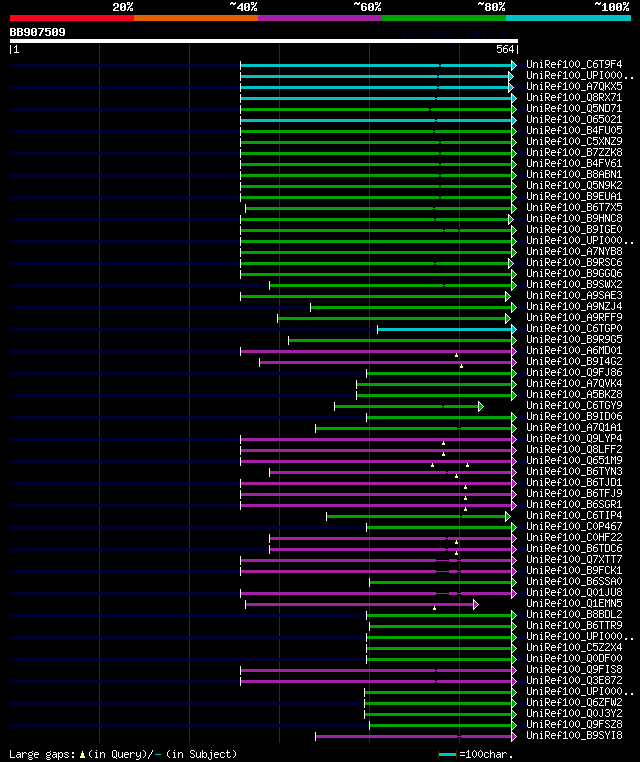Screen dimensions: 640x762
Task: Open hit UniRef100_O65021
Action: click(574, 120)
